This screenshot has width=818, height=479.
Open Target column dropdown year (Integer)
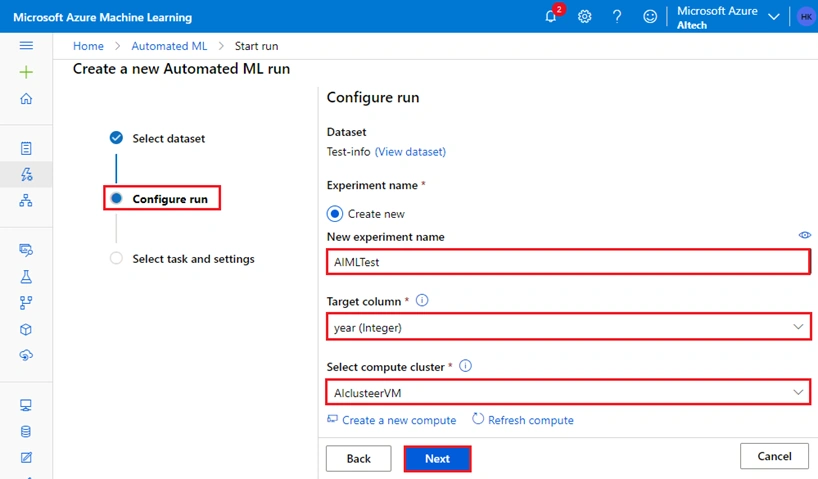(569, 327)
